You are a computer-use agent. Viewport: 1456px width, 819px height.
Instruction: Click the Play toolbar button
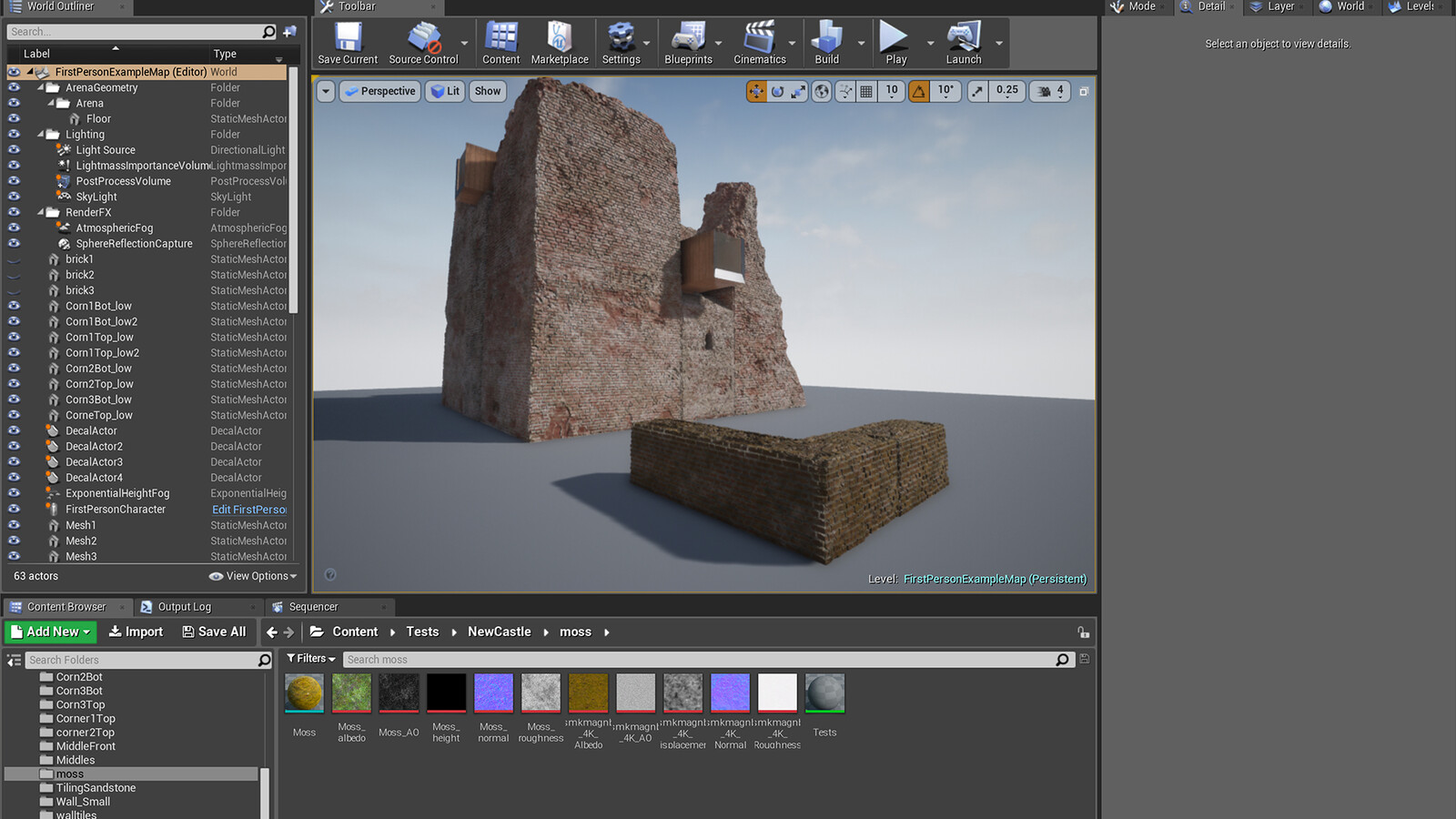coord(895,43)
